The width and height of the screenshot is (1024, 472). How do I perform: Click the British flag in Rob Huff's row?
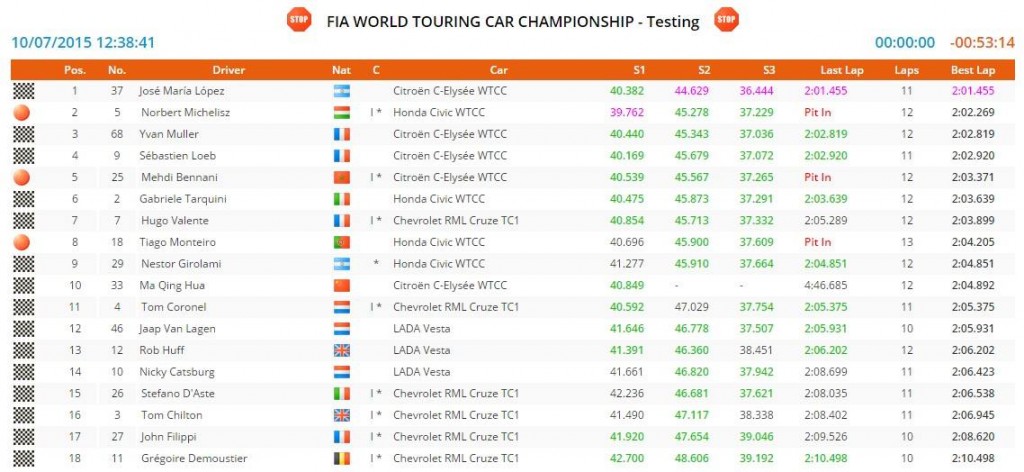tap(341, 350)
